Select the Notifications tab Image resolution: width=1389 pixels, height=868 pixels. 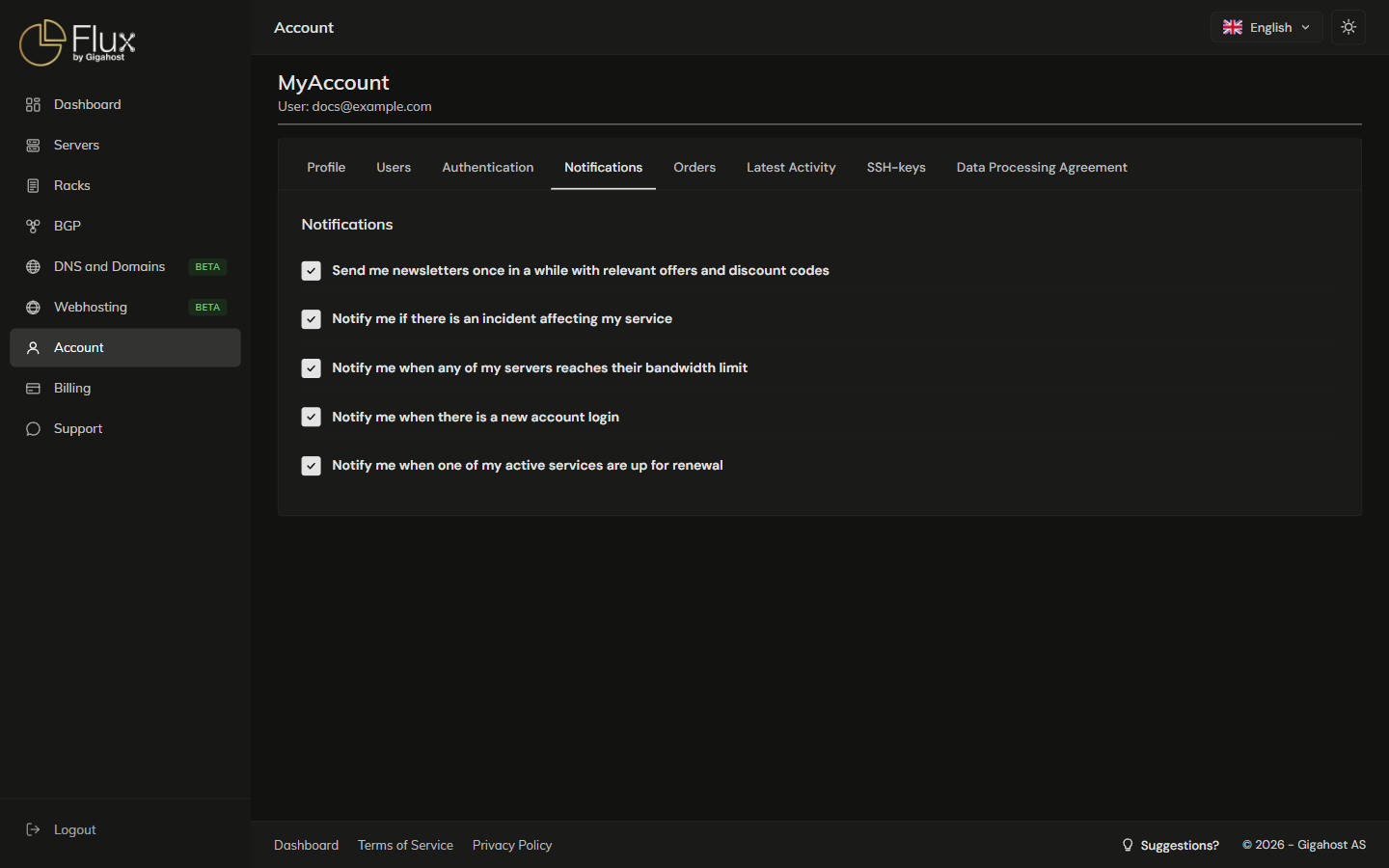click(603, 168)
